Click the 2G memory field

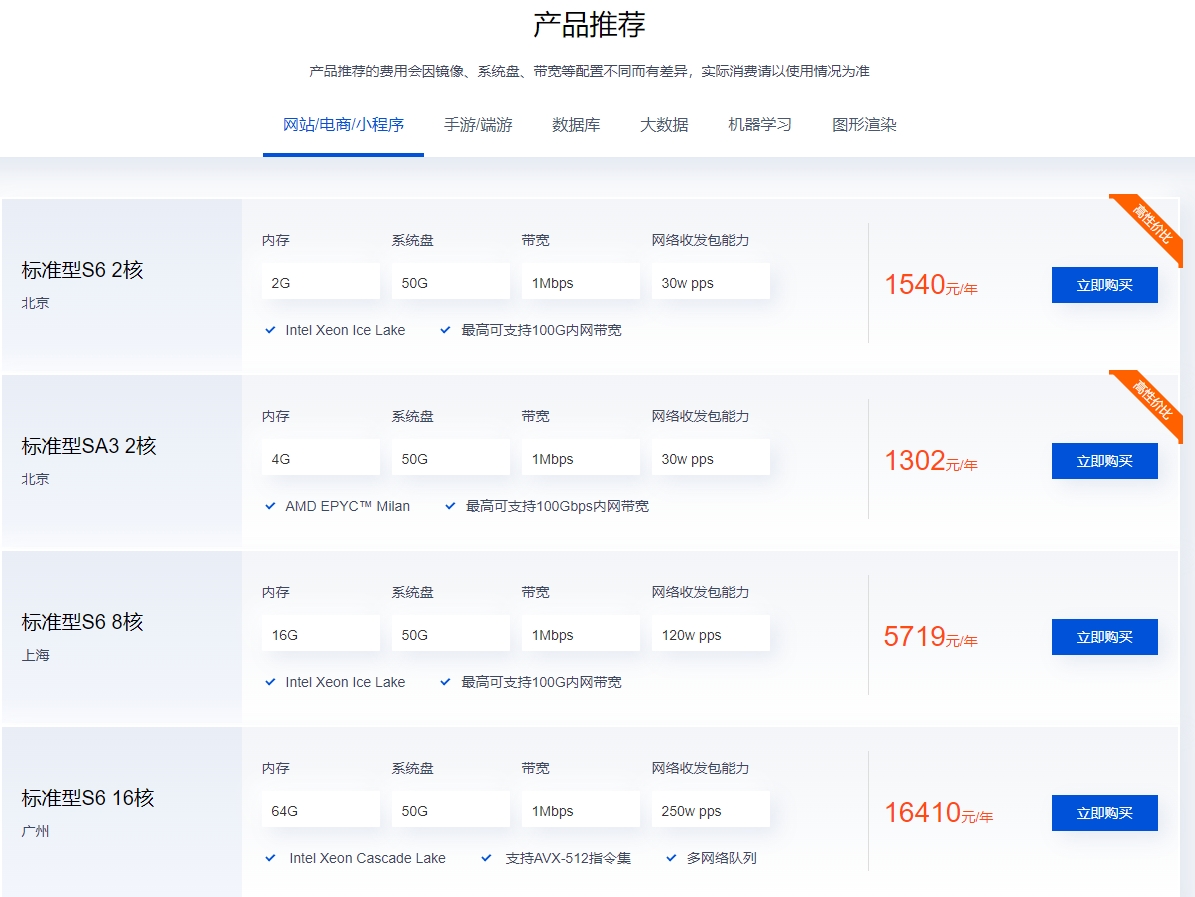coord(320,282)
